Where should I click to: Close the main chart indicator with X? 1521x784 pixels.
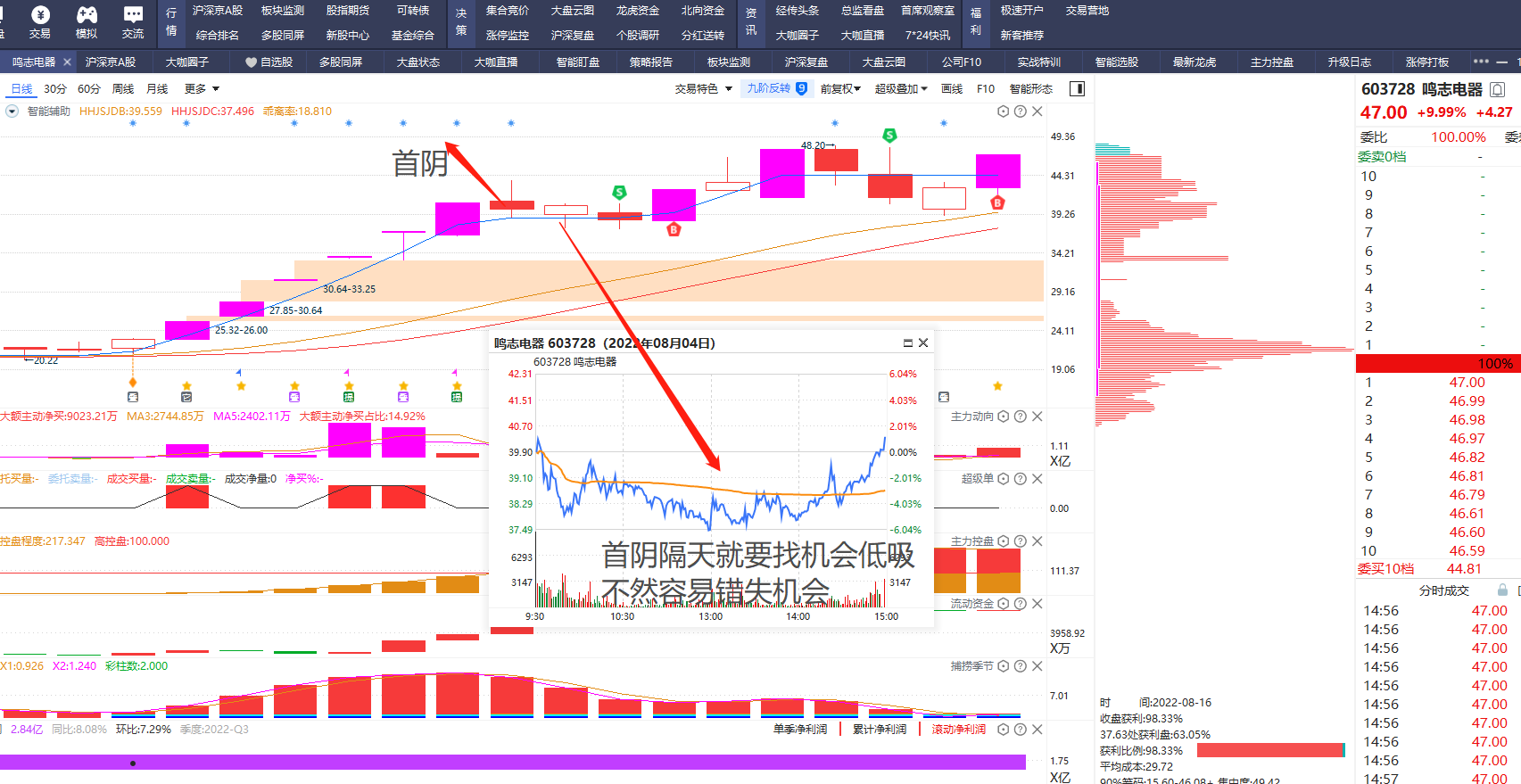click(x=1037, y=111)
